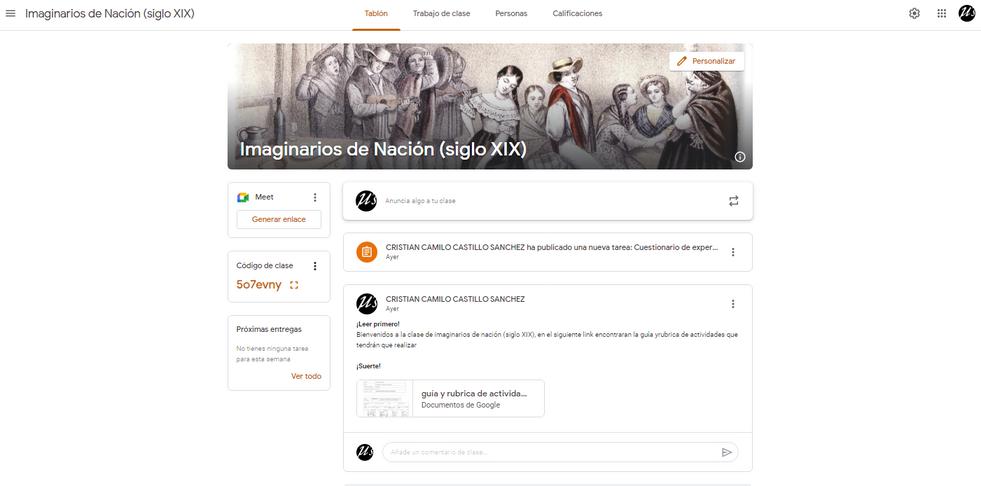The height and width of the screenshot is (486, 981).
Task: Click the account profile avatar
Action: pos(967,13)
